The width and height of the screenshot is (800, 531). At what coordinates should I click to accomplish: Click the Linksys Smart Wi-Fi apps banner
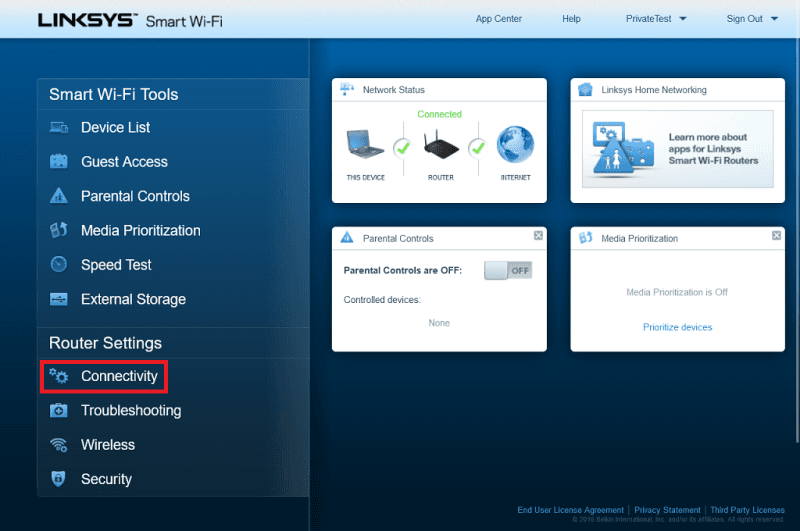[677, 149]
